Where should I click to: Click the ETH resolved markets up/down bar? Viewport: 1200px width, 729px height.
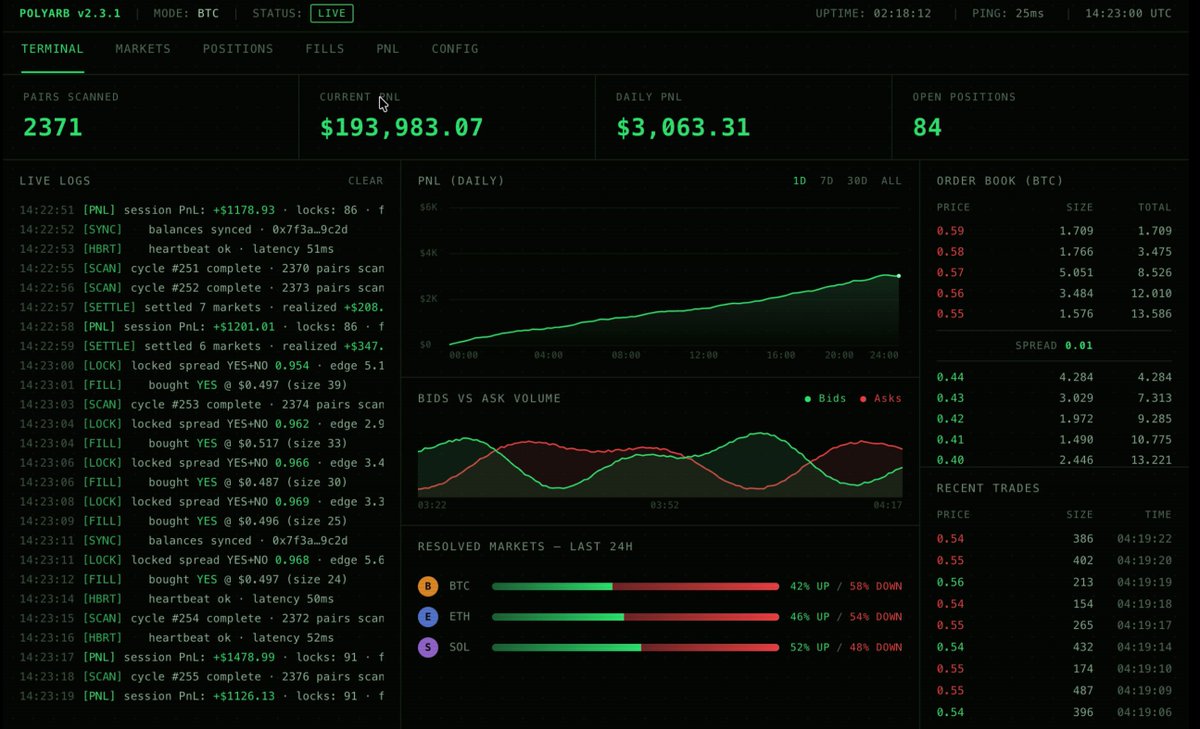635,617
